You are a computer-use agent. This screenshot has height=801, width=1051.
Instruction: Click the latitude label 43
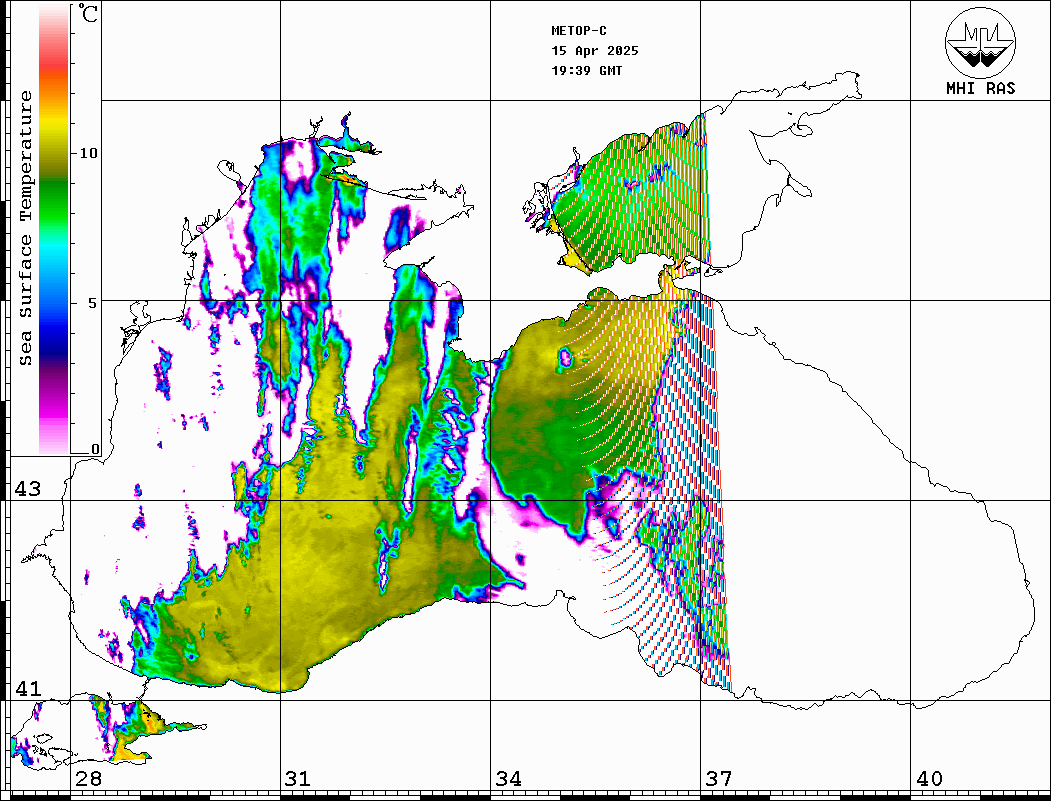[28, 489]
